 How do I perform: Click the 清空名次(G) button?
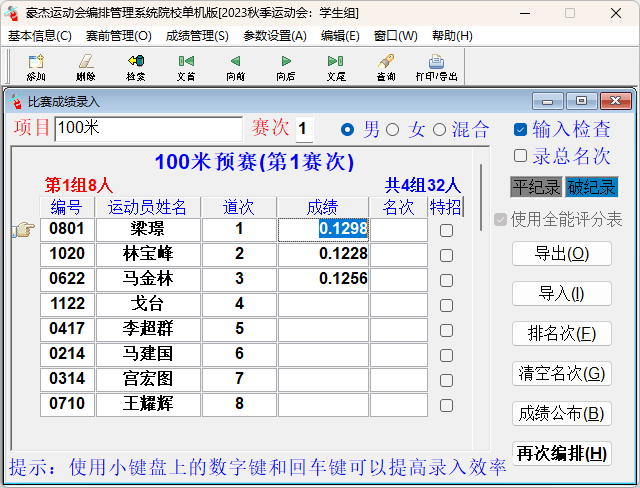tap(562, 374)
